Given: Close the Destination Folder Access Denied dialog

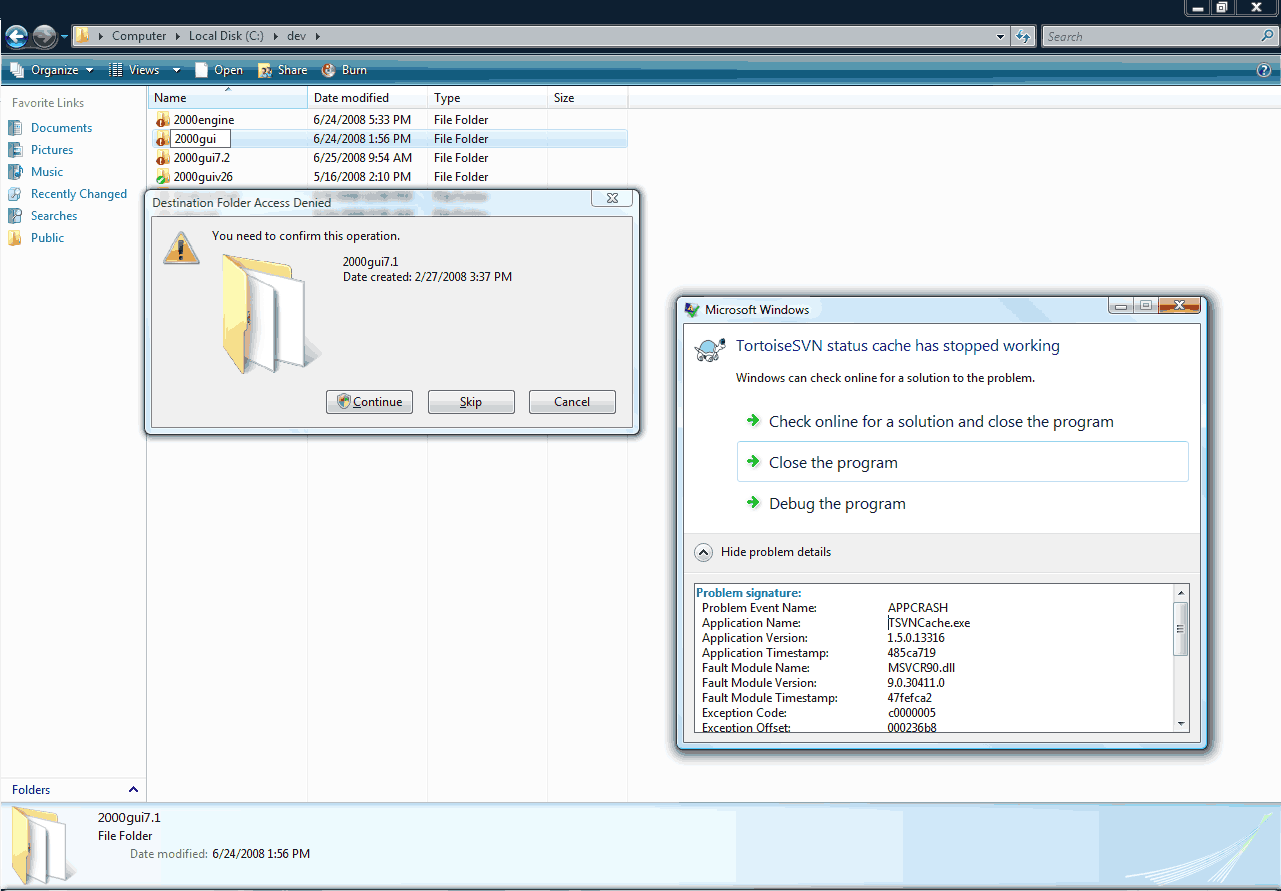Looking at the screenshot, I should click(x=612, y=198).
